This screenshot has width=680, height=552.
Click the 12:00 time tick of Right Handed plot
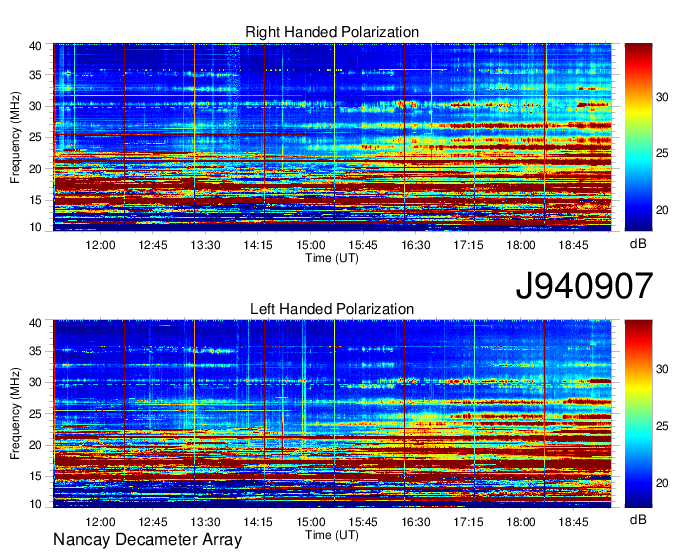(x=100, y=245)
